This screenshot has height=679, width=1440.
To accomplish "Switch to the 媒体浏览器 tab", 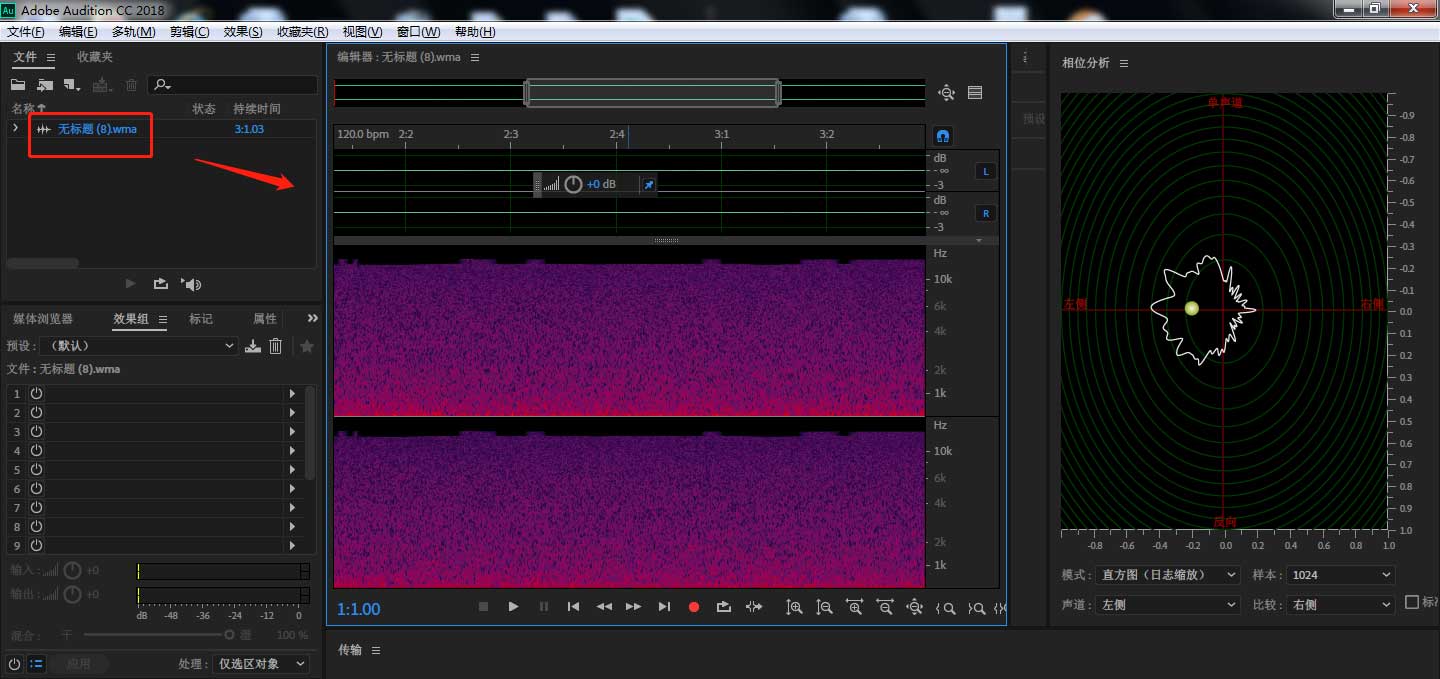I will tap(43, 319).
